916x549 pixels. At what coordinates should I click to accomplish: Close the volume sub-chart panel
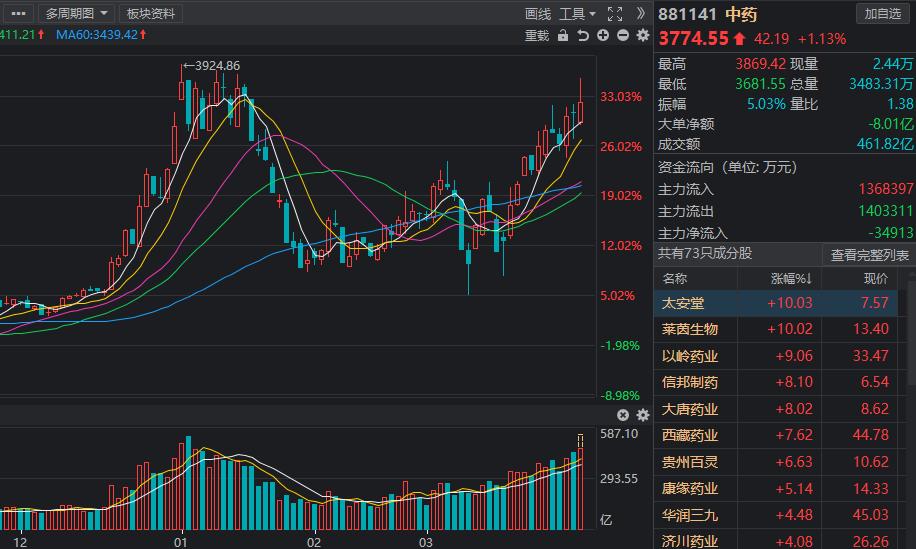pos(623,415)
